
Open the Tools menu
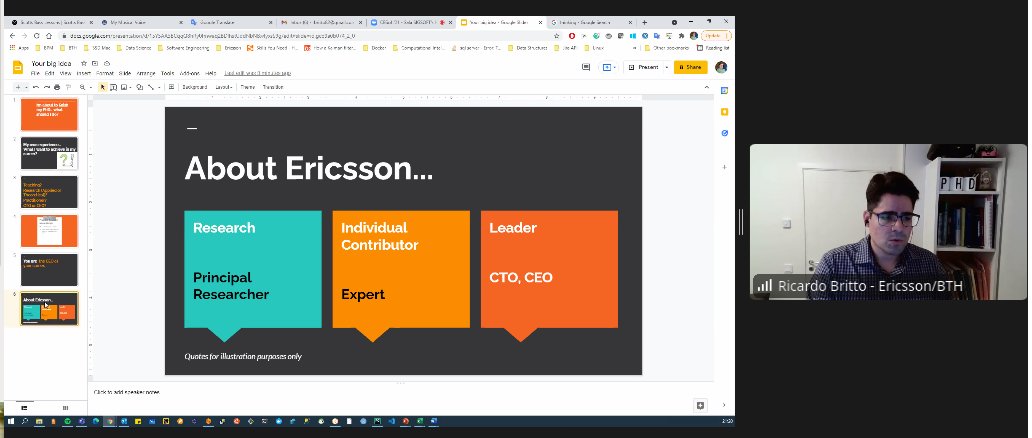click(167, 73)
